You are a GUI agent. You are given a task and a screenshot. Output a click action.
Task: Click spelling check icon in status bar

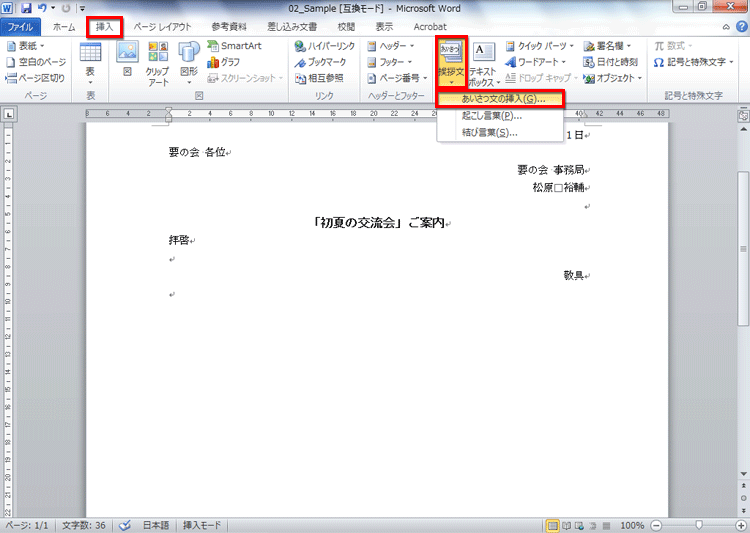(125, 525)
